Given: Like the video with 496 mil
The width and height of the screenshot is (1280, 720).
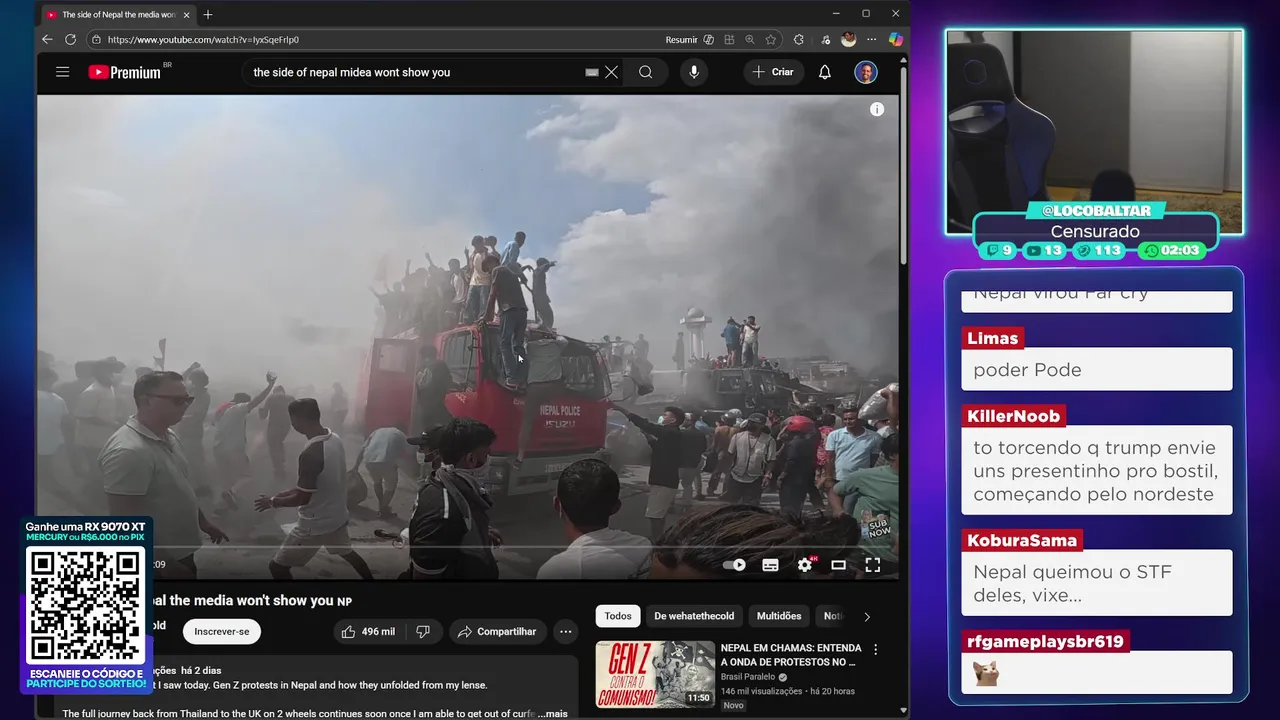Looking at the screenshot, I should 368,632.
